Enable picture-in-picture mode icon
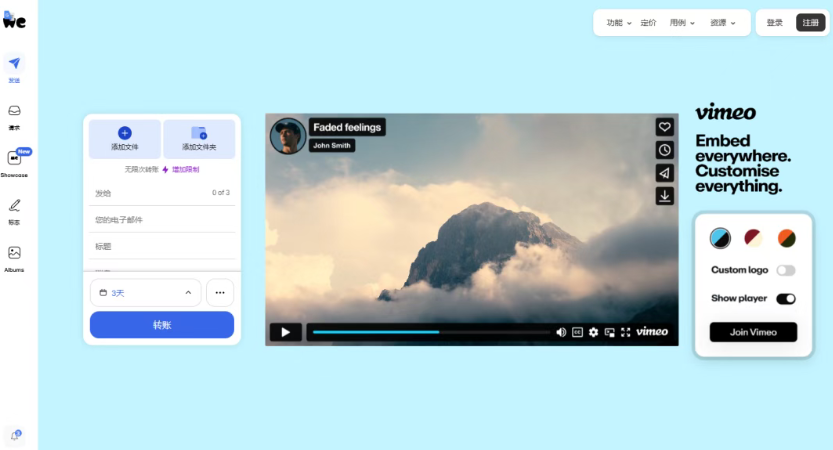The width and height of the screenshot is (833, 450). [x=610, y=332]
